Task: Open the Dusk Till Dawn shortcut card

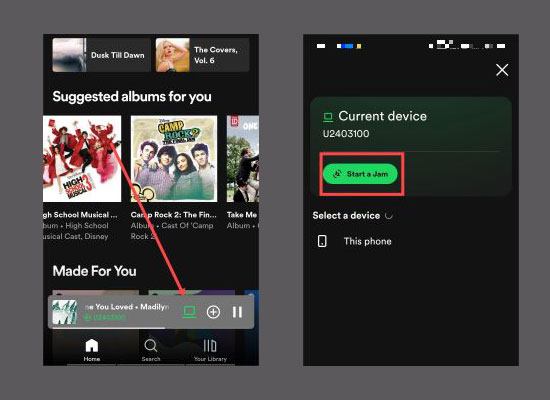Action: 101,55
